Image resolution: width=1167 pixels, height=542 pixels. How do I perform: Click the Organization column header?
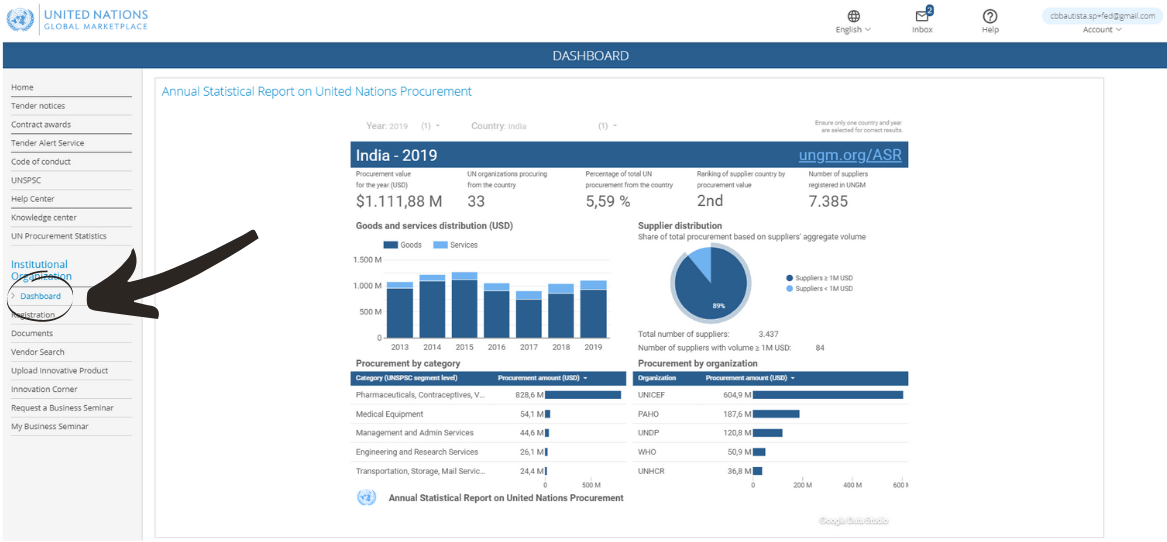click(656, 378)
